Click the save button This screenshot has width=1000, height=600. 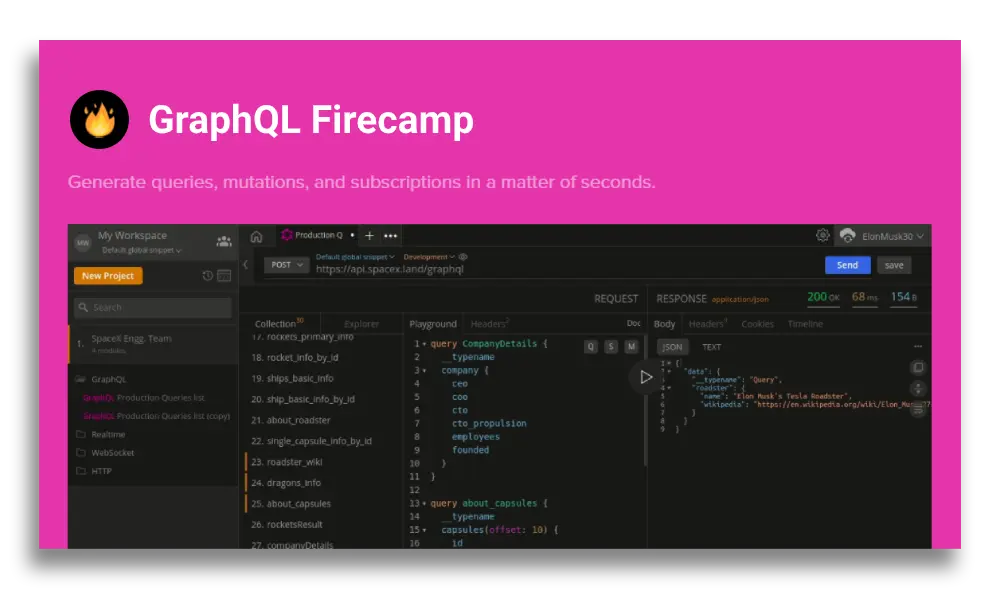tap(893, 265)
